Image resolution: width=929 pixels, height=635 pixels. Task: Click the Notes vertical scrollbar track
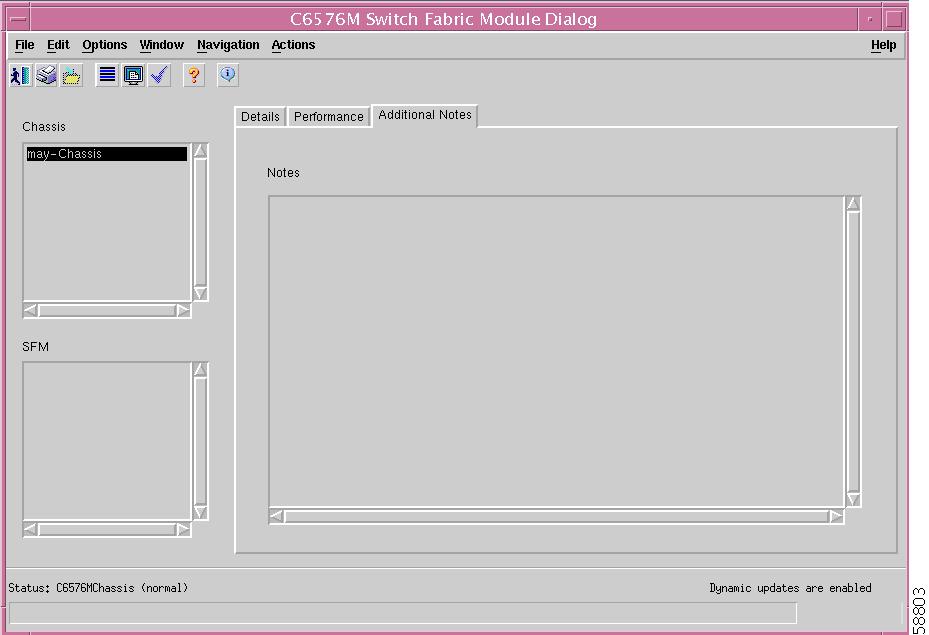point(853,352)
